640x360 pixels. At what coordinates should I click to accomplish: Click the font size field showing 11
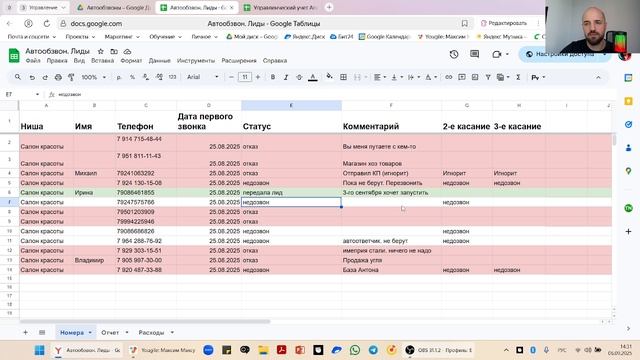[244, 77]
